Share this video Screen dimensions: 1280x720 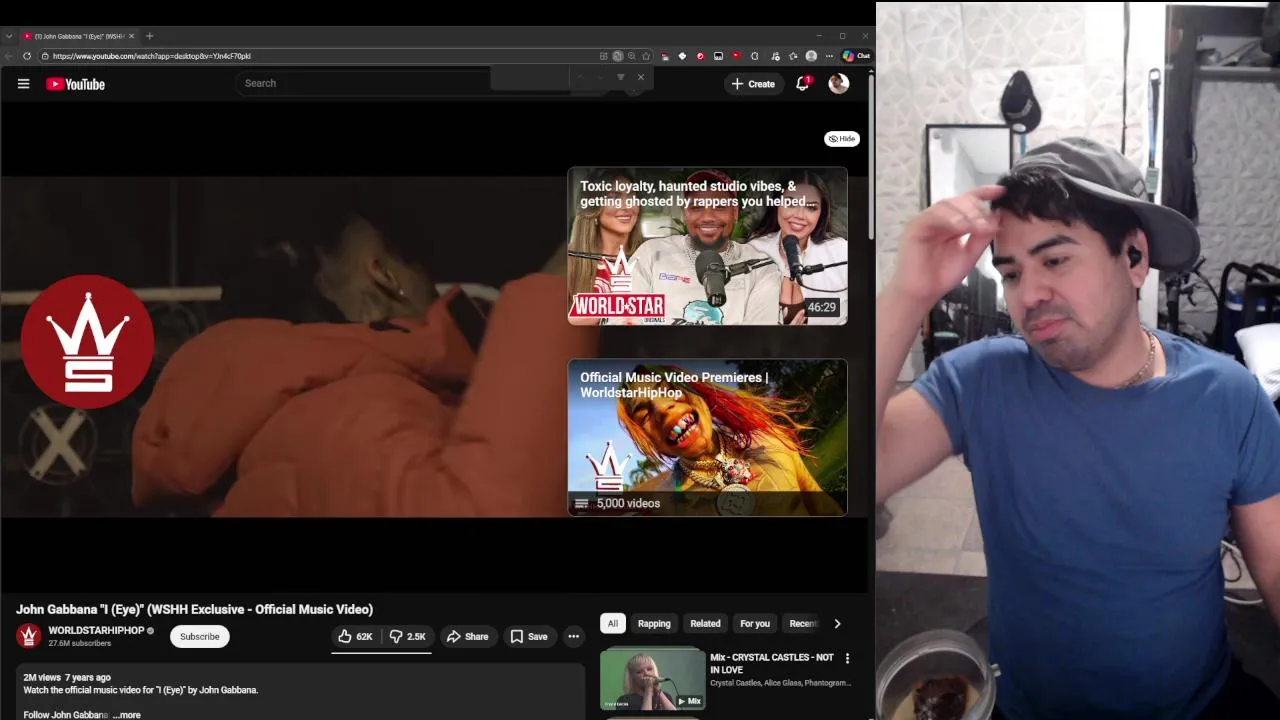pyautogui.click(x=467, y=637)
